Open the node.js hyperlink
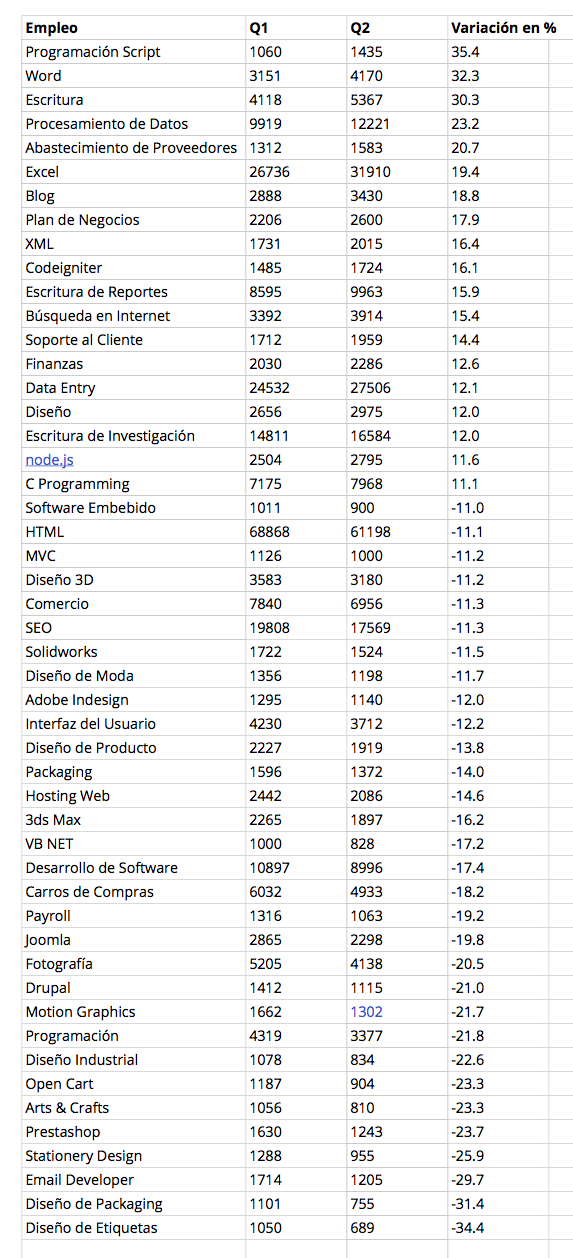This screenshot has width=573, height=1258. (x=49, y=460)
